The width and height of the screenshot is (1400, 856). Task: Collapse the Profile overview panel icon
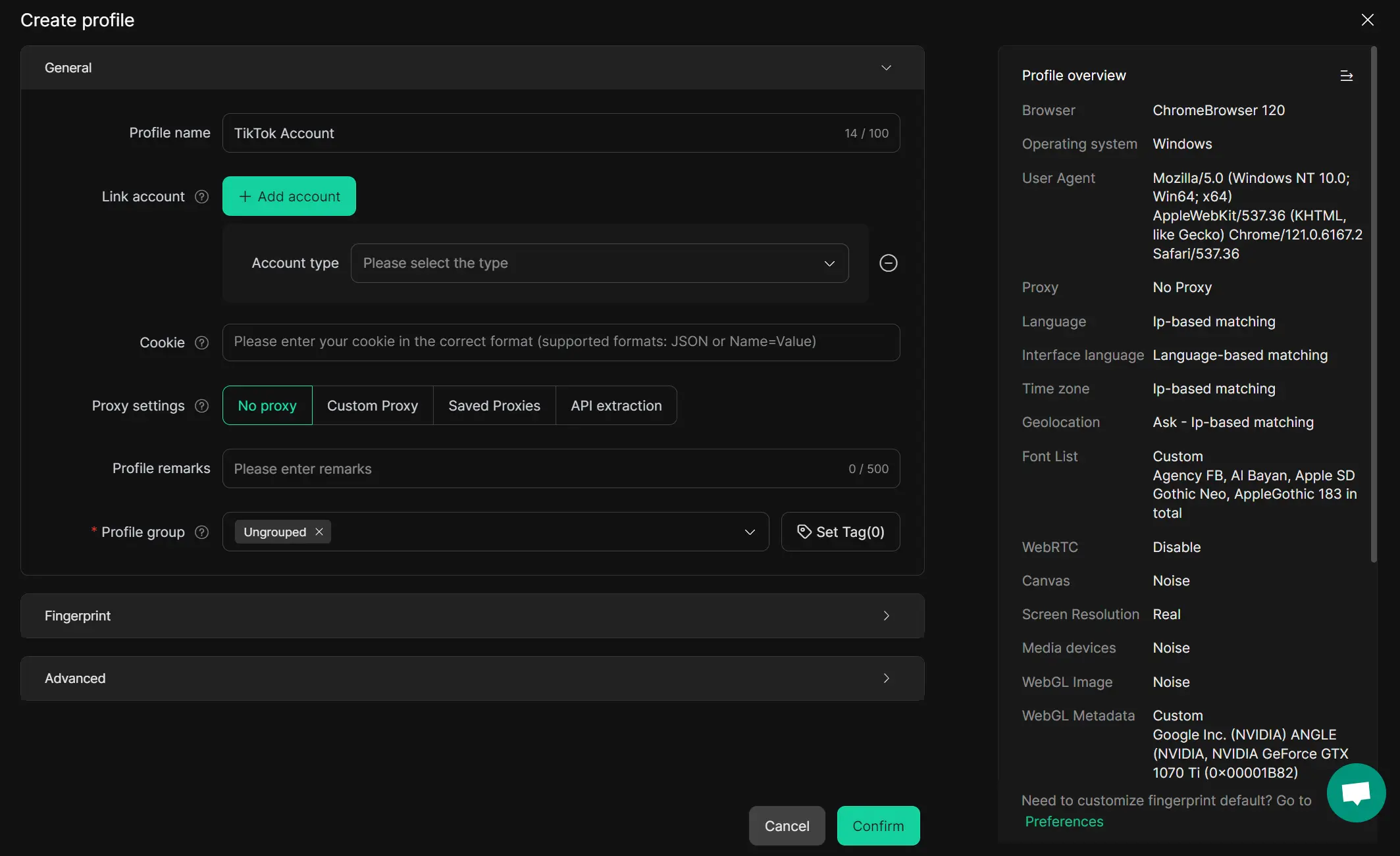[x=1346, y=76]
